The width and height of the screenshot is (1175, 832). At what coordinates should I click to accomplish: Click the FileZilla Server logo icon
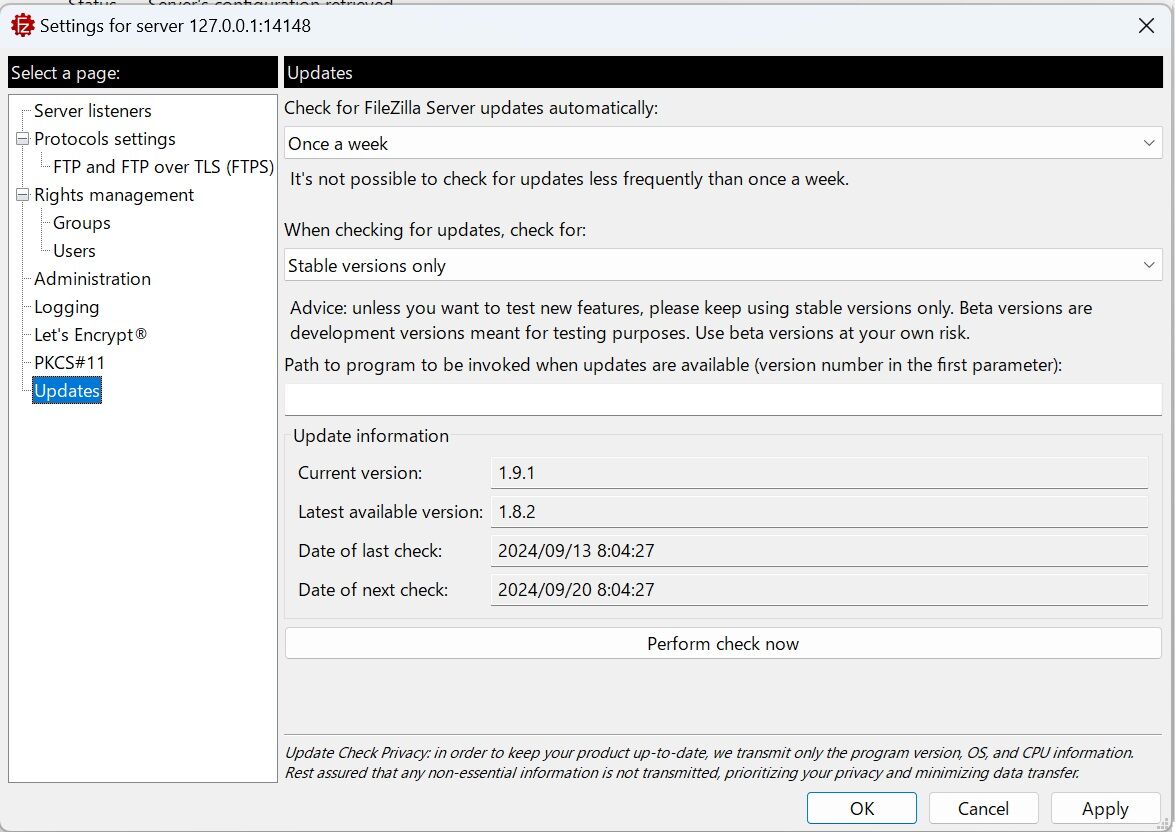pos(22,25)
